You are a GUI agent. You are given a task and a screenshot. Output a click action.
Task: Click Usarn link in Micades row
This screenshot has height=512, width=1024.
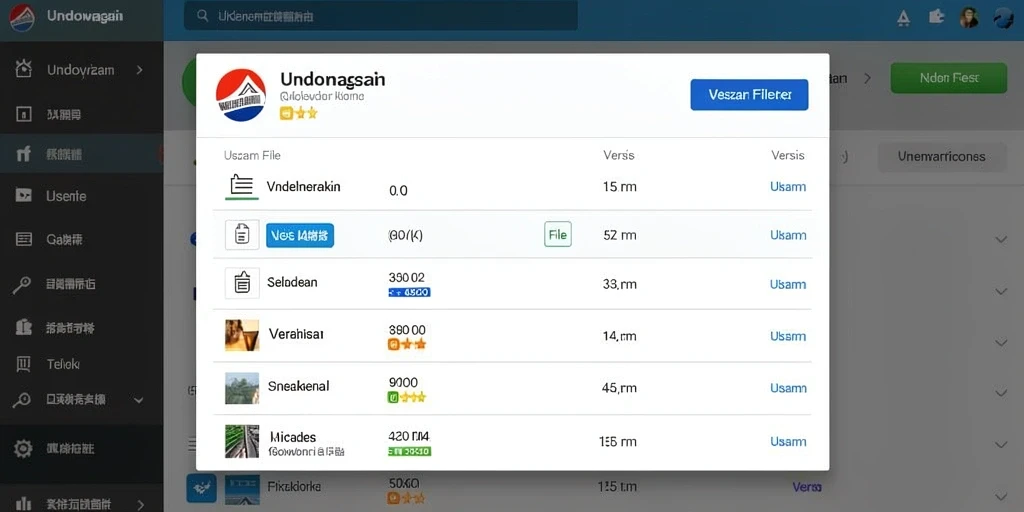[x=788, y=441]
